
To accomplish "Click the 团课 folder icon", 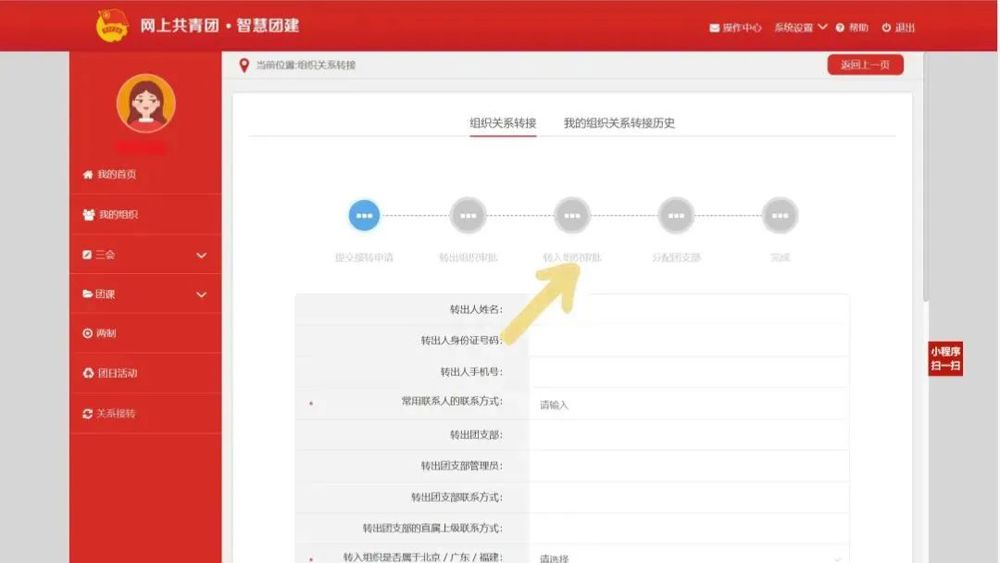I will (88, 294).
